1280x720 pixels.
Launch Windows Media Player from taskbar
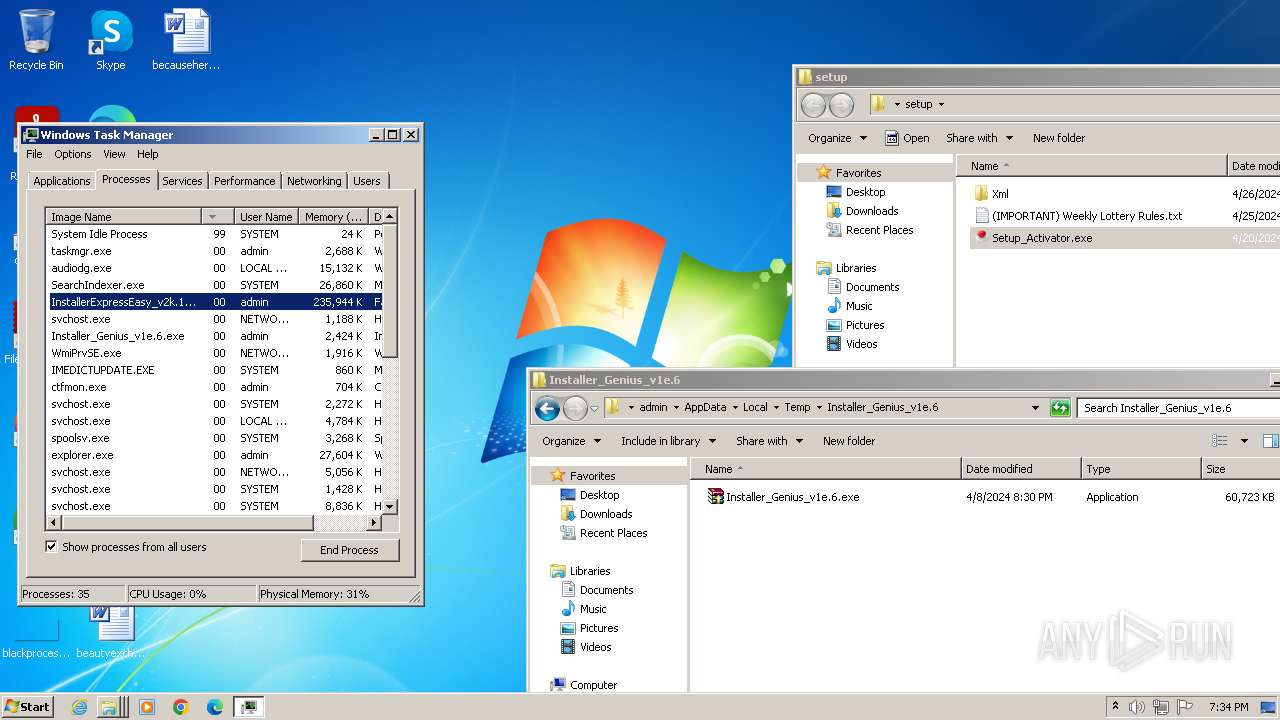point(147,707)
